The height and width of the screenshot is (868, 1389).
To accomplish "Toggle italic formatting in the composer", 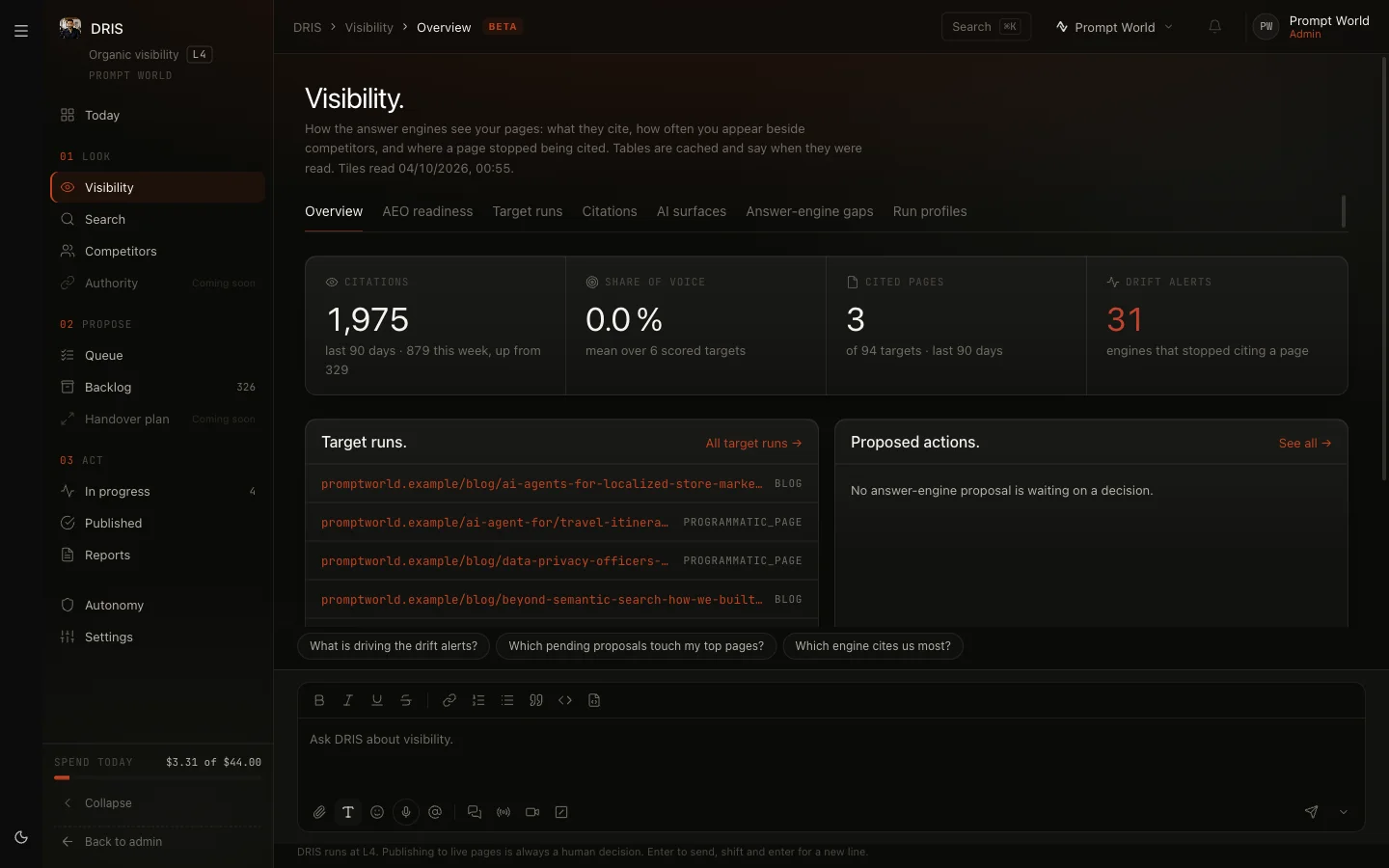I will [x=348, y=700].
